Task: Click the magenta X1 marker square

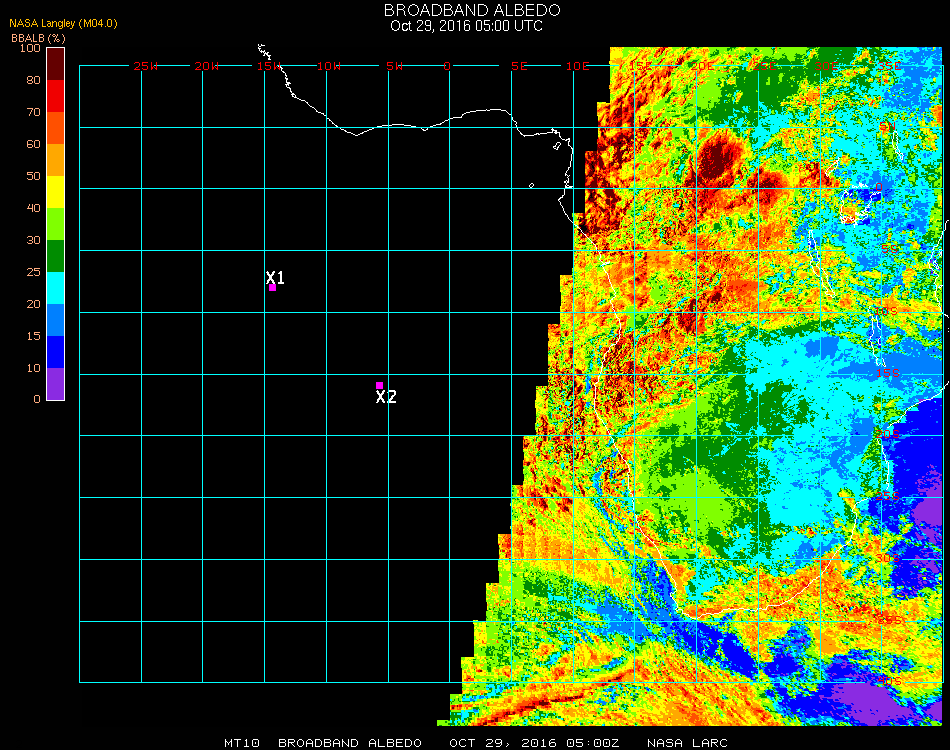Action: [x=273, y=288]
